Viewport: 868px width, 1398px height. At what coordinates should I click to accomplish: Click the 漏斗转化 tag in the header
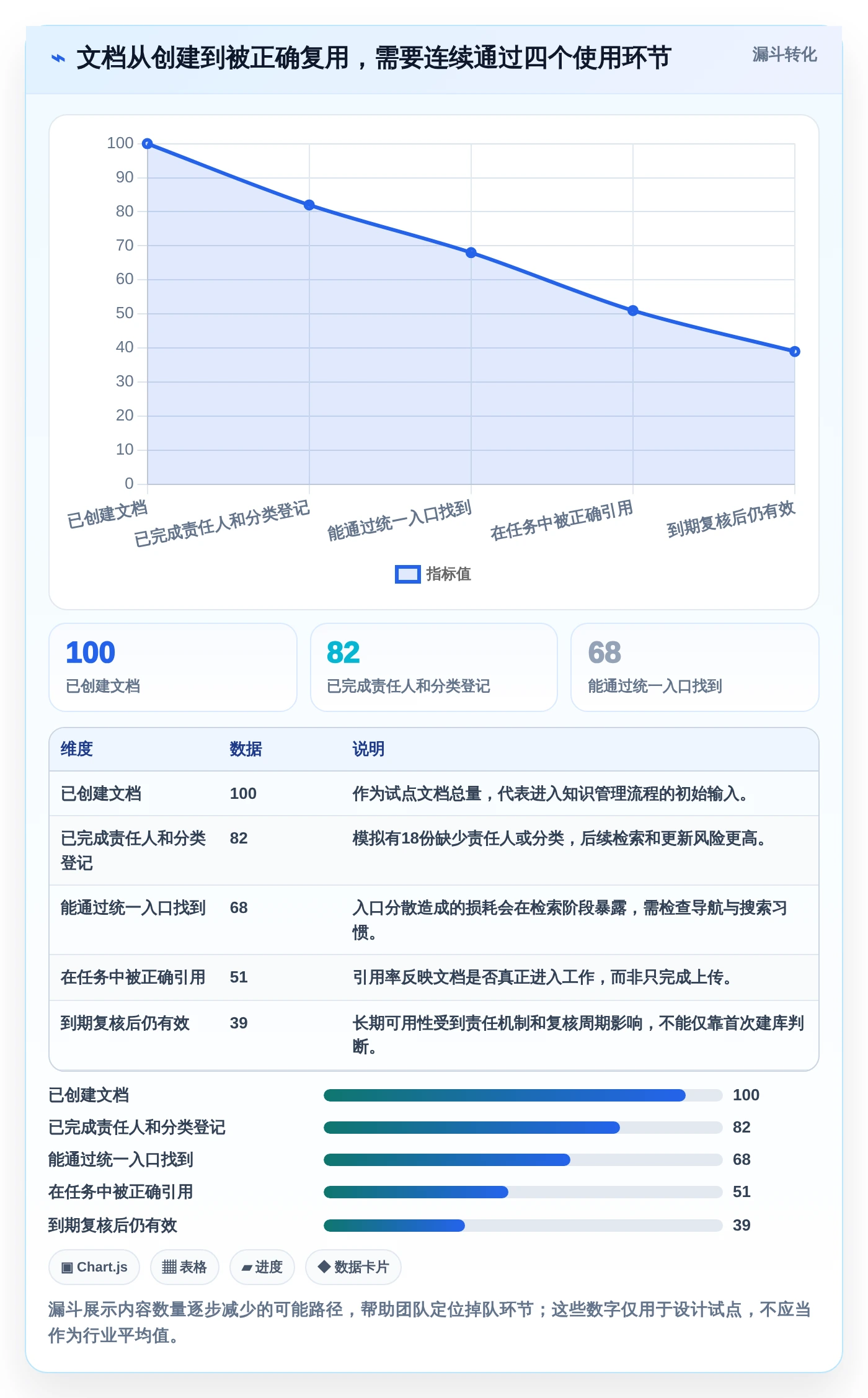tap(784, 55)
